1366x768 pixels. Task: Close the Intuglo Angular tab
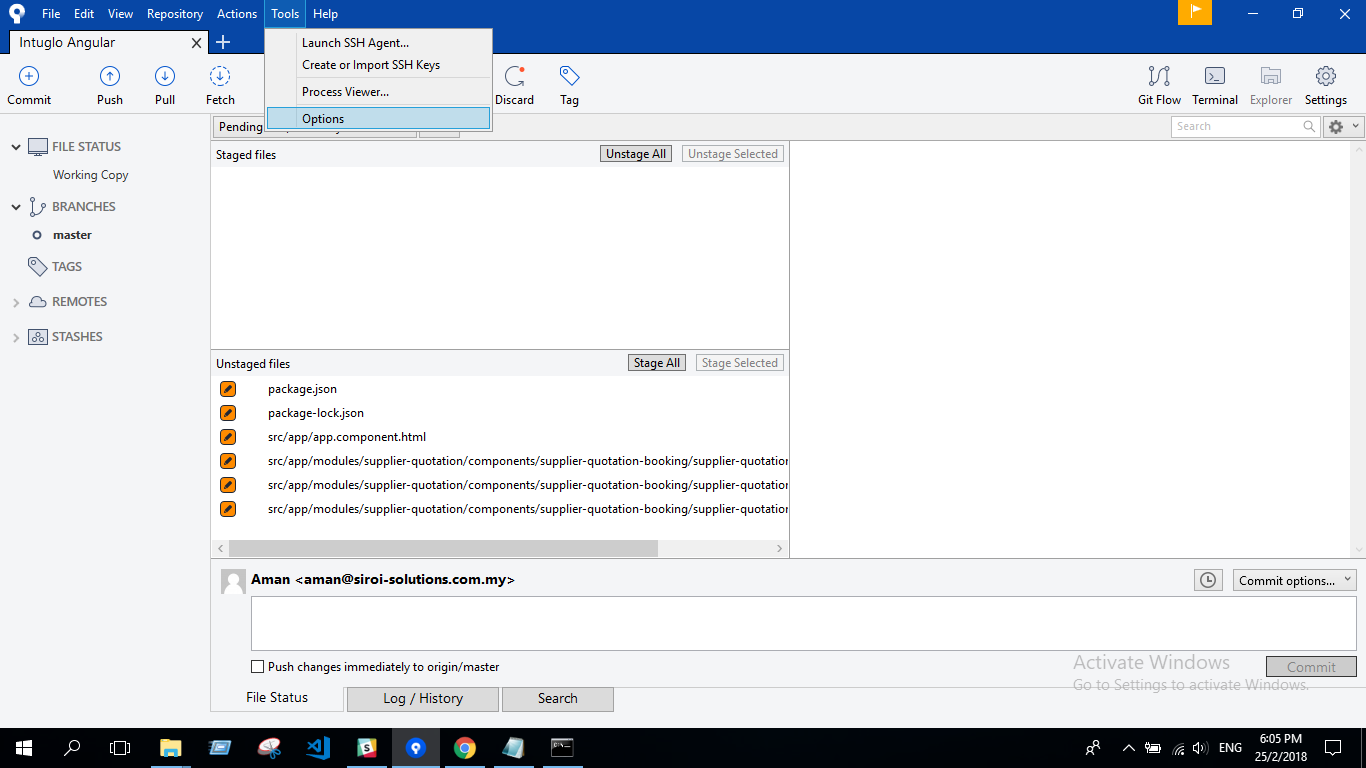(196, 43)
